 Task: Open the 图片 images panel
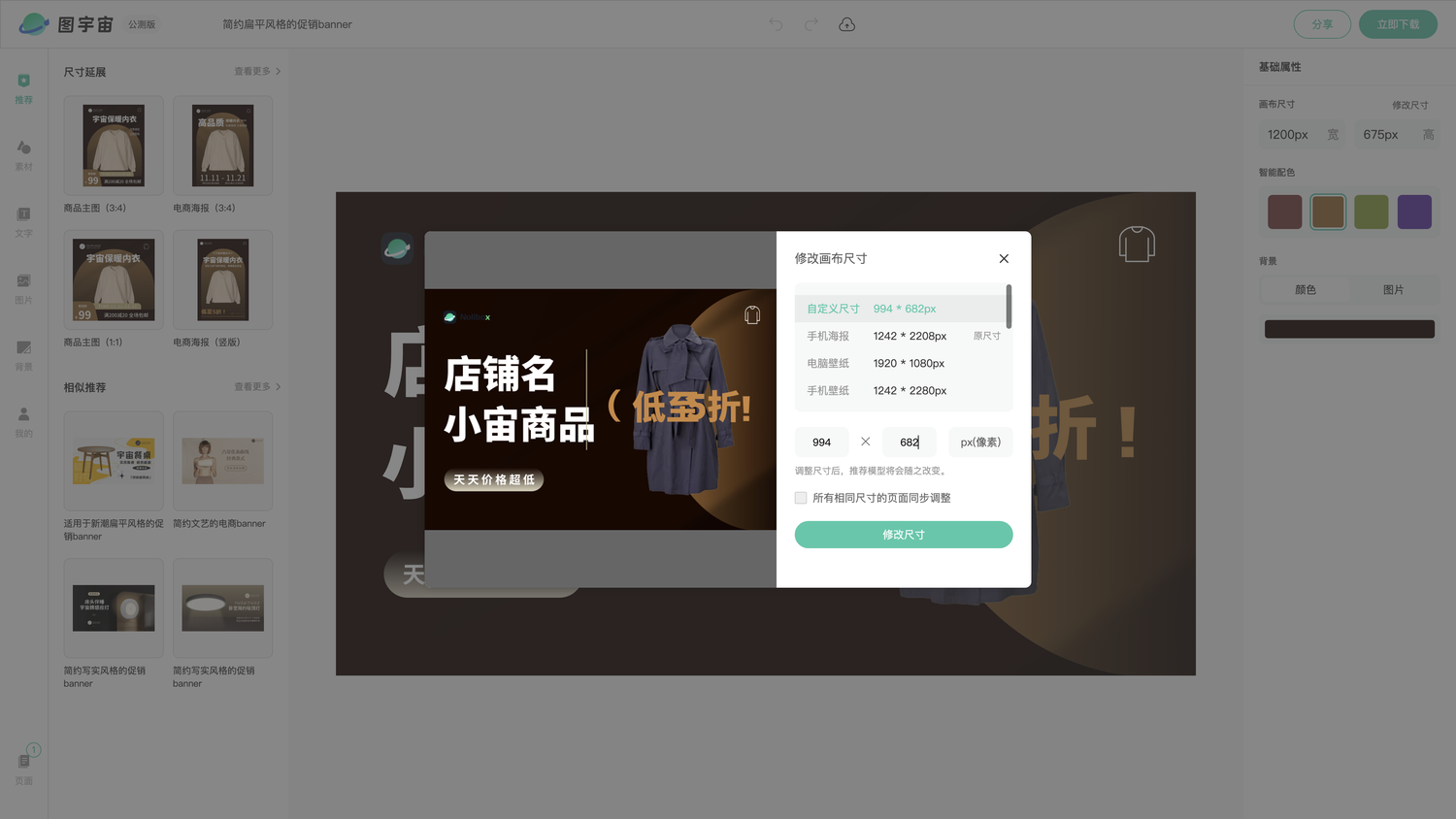pyautogui.click(x=23, y=289)
